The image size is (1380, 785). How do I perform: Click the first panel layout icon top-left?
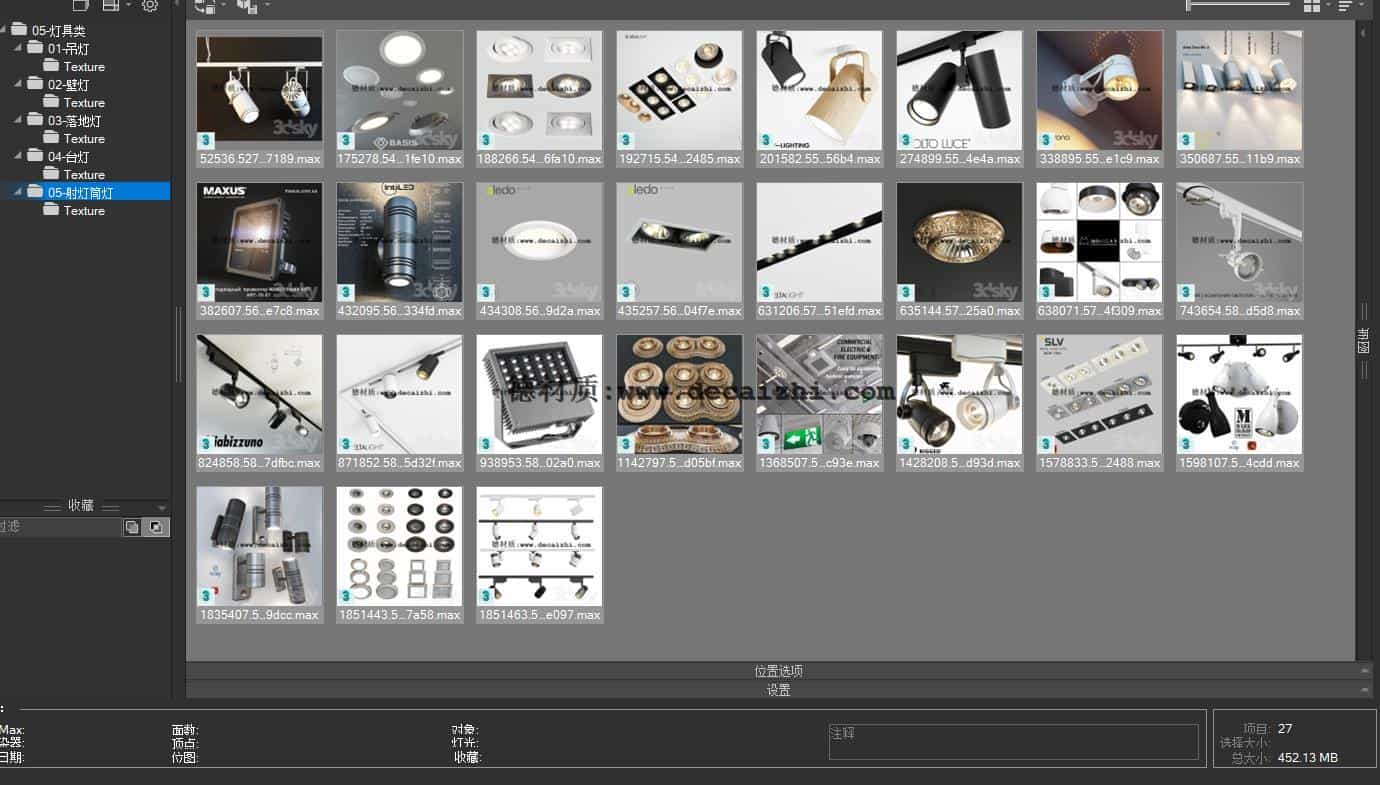81,5
